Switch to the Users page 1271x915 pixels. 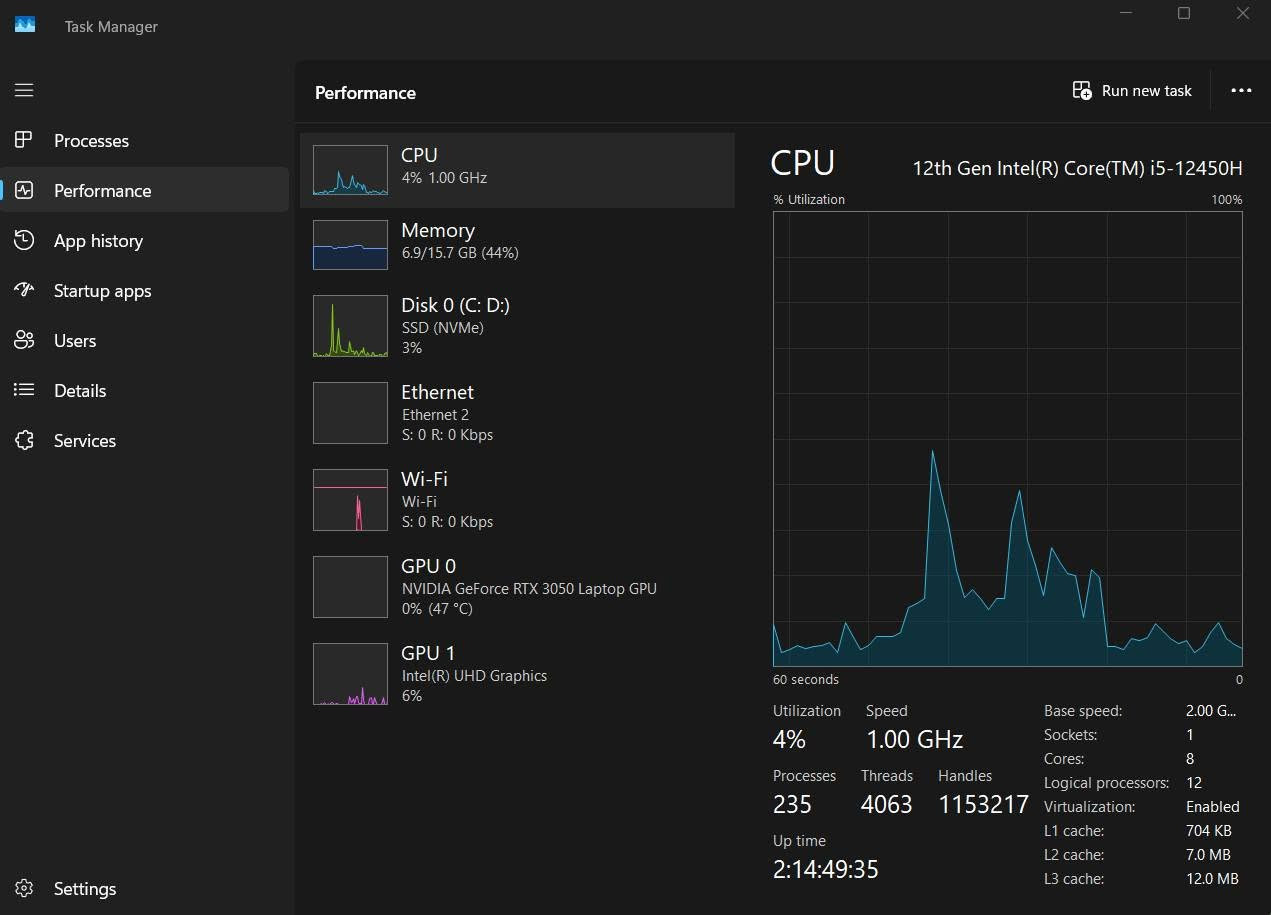pyautogui.click(x=145, y=340)
